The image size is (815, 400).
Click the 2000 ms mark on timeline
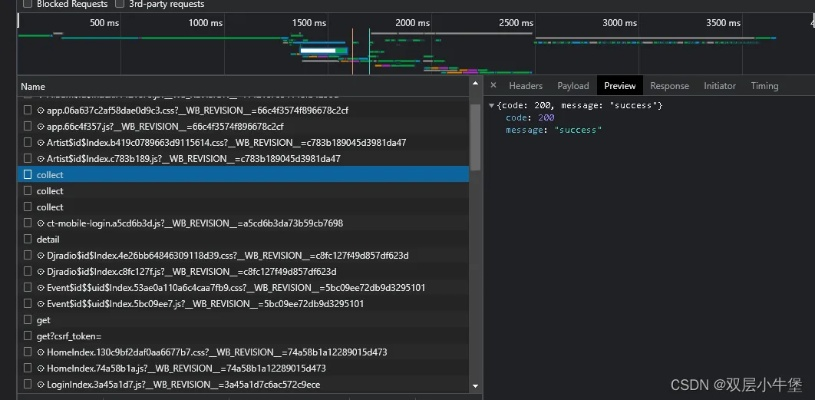[x=412, y=22]
